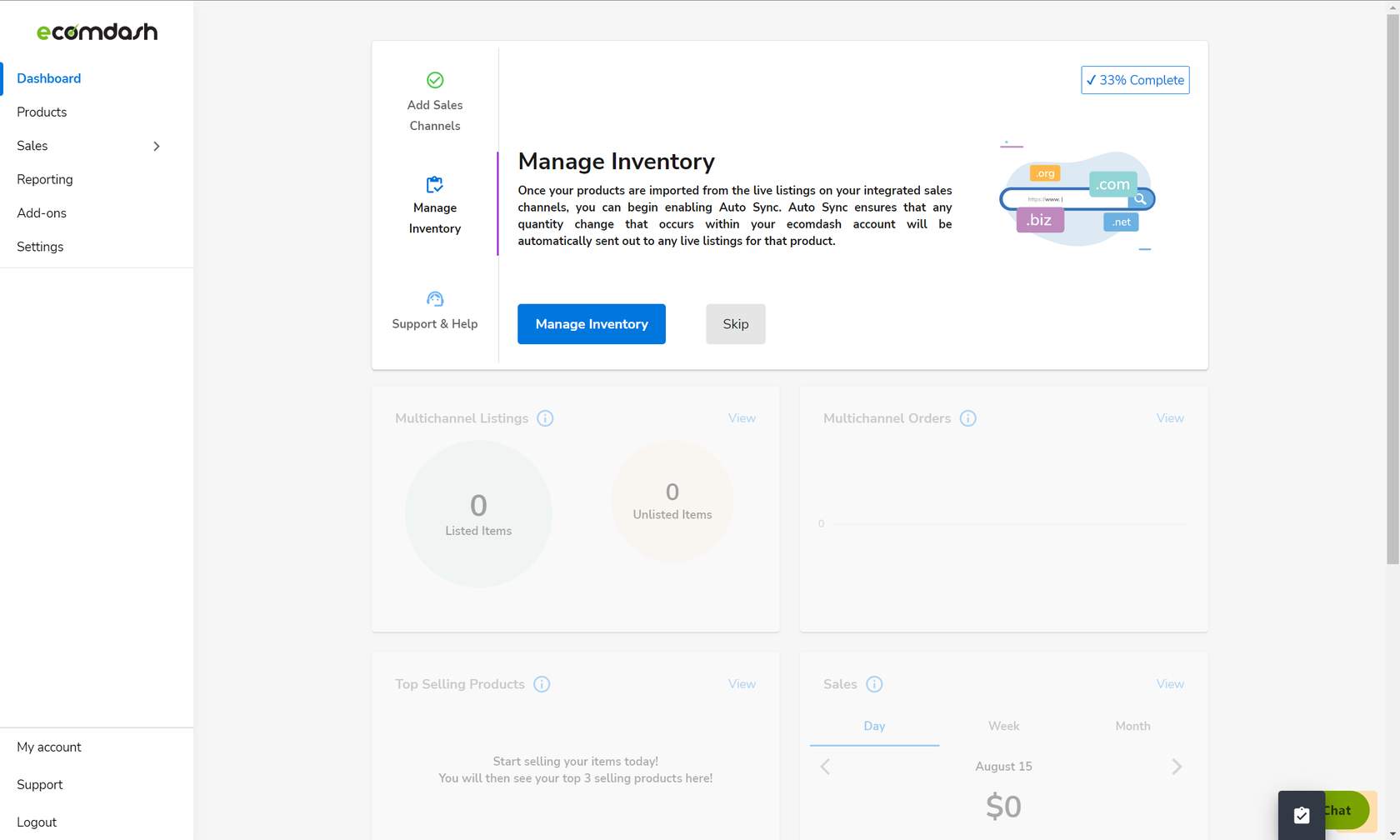
Task: Click the Add Sales Channels checkmark icon
Action: click(434, 80)
